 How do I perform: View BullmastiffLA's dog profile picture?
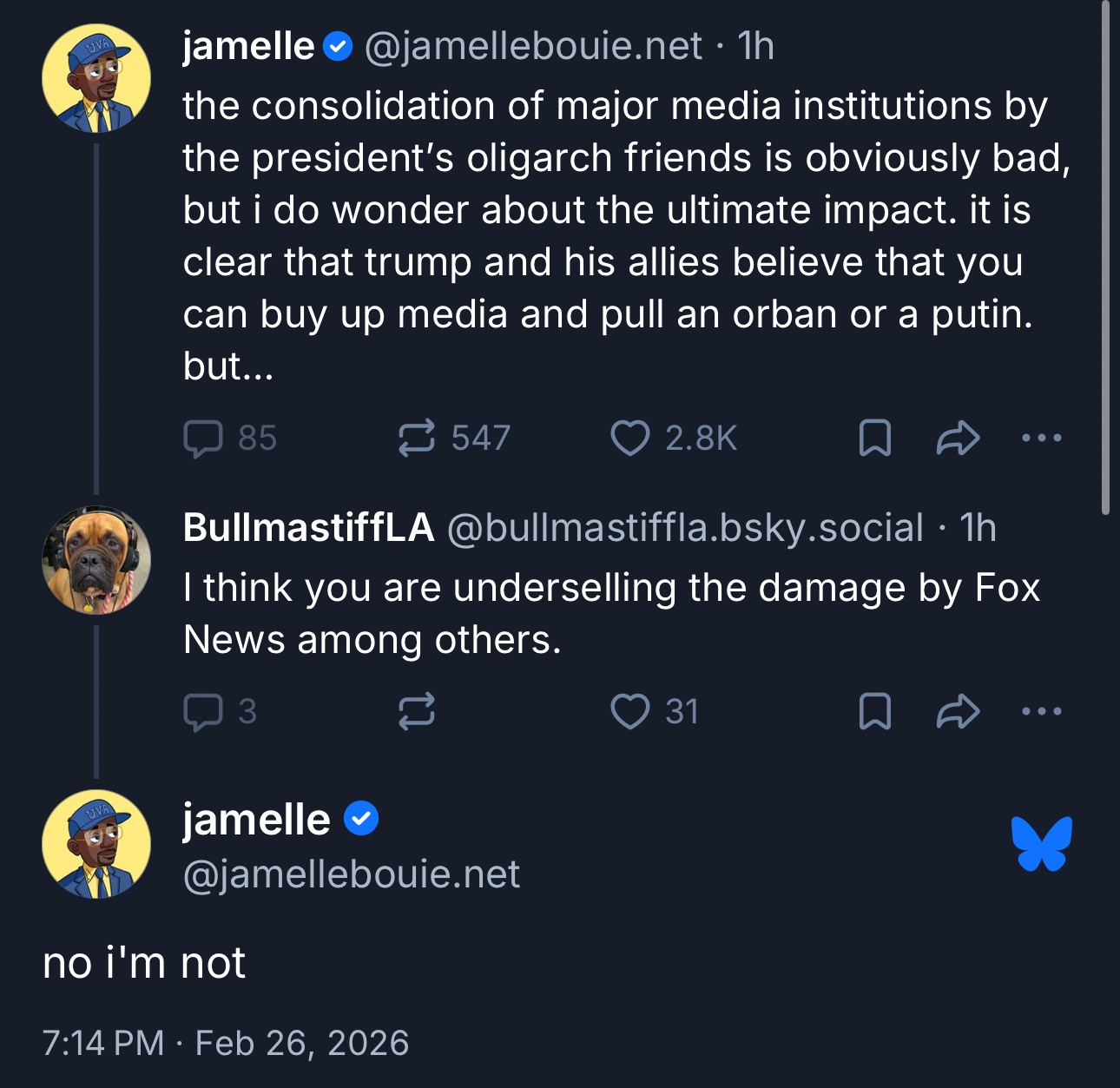tap(96, 560)
